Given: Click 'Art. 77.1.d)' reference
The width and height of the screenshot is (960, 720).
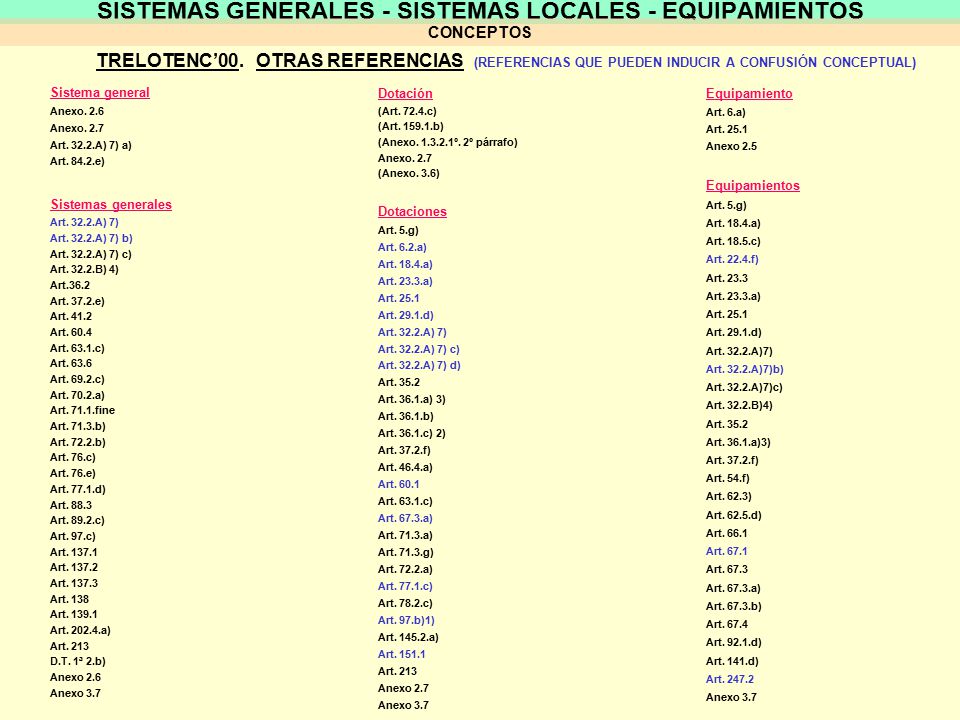Looking at the screenshot, I should [x=78, y=489].
